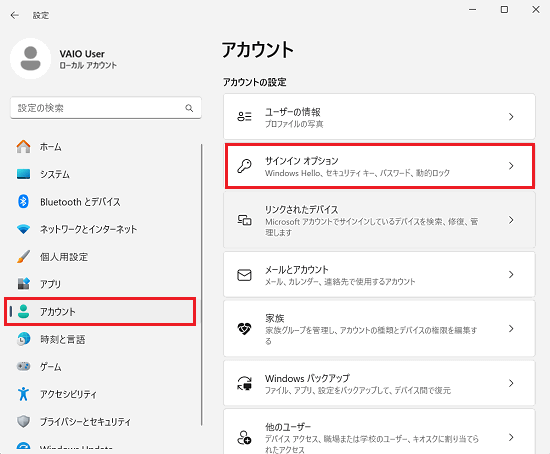Expand ユーザーの情報 with its chevron
This screenshot has height=454, width=550.
tap(511, 117)
